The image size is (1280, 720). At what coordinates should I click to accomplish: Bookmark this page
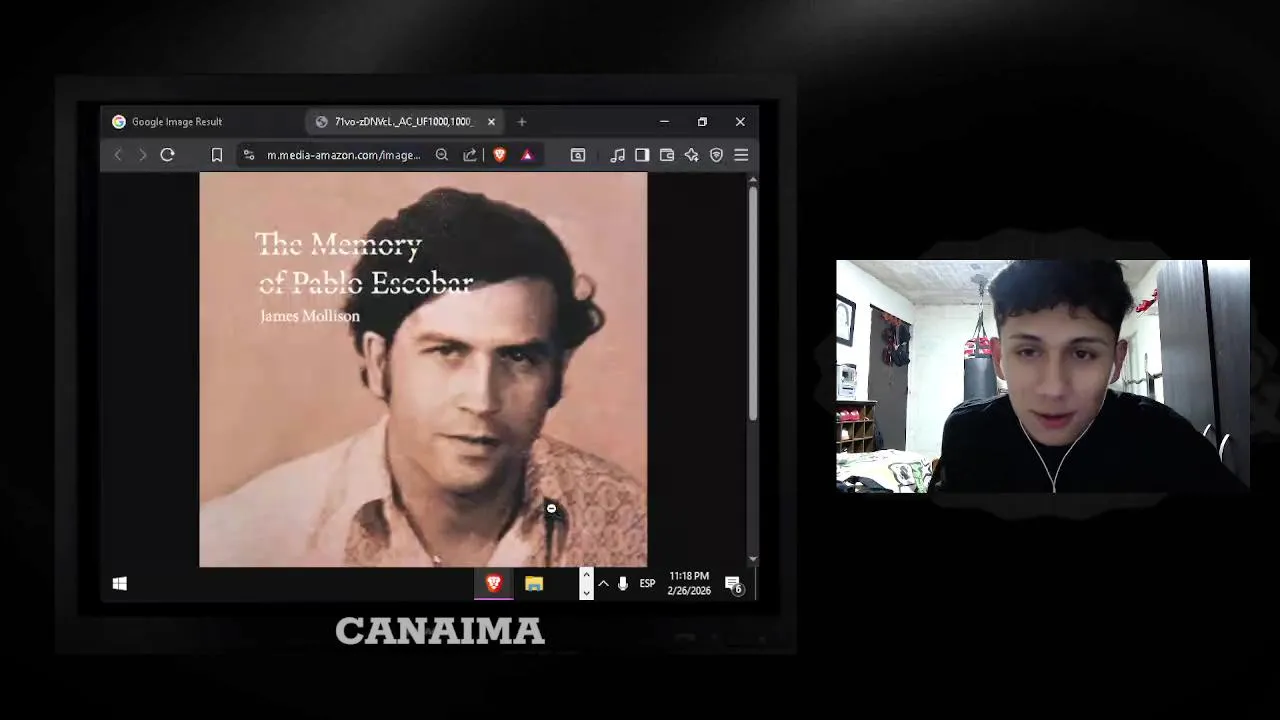pos(216,155)
